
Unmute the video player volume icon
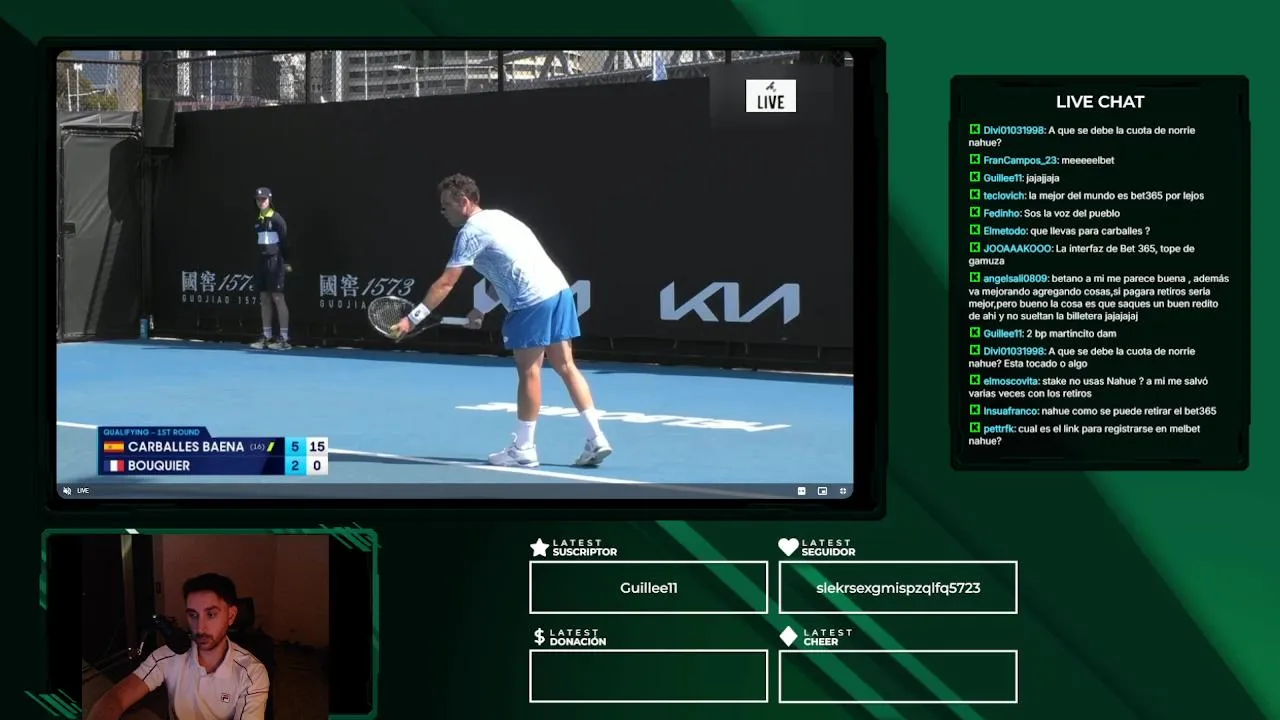[67, 491]
